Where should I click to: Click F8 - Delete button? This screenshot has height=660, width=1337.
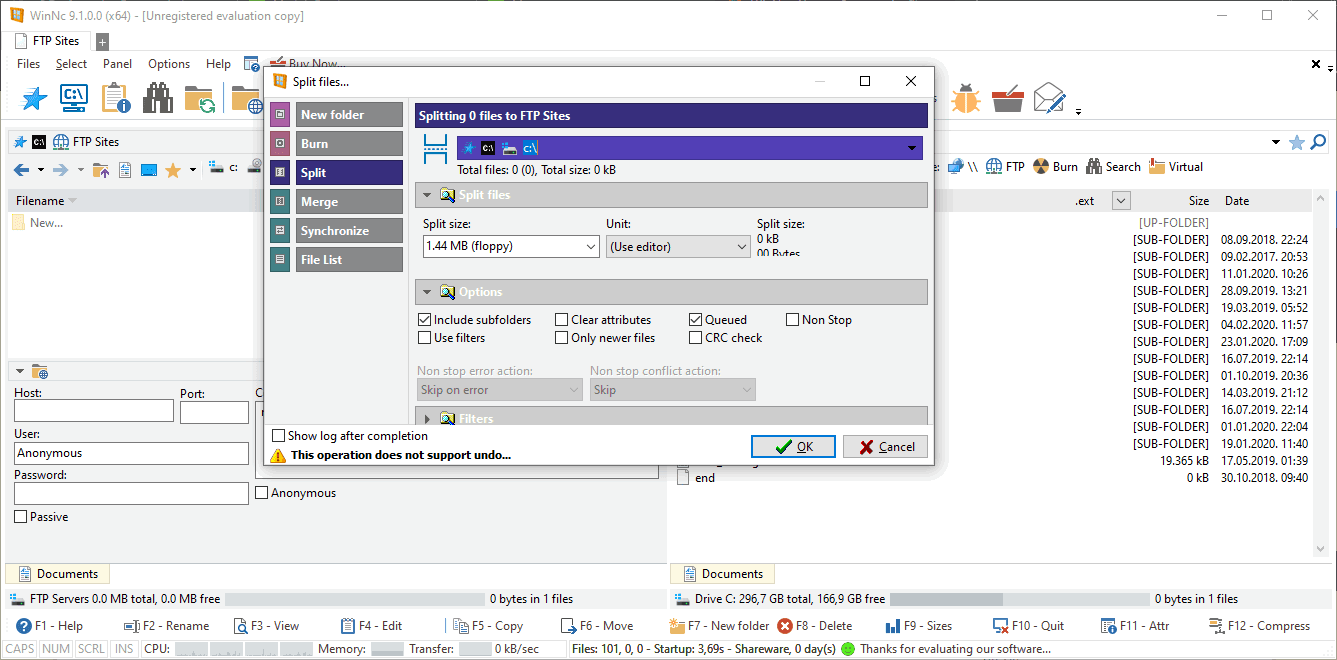tap(814, 626)
